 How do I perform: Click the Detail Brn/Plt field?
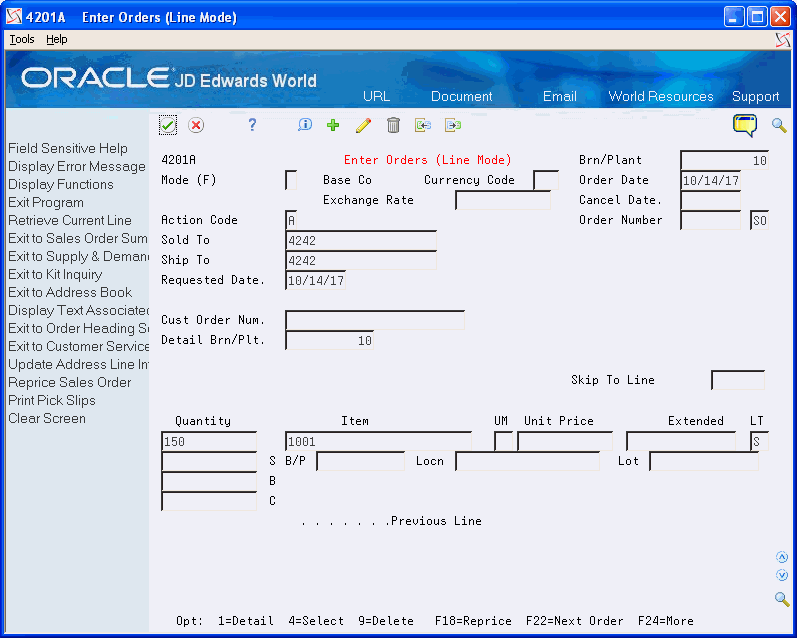point(329,340)
